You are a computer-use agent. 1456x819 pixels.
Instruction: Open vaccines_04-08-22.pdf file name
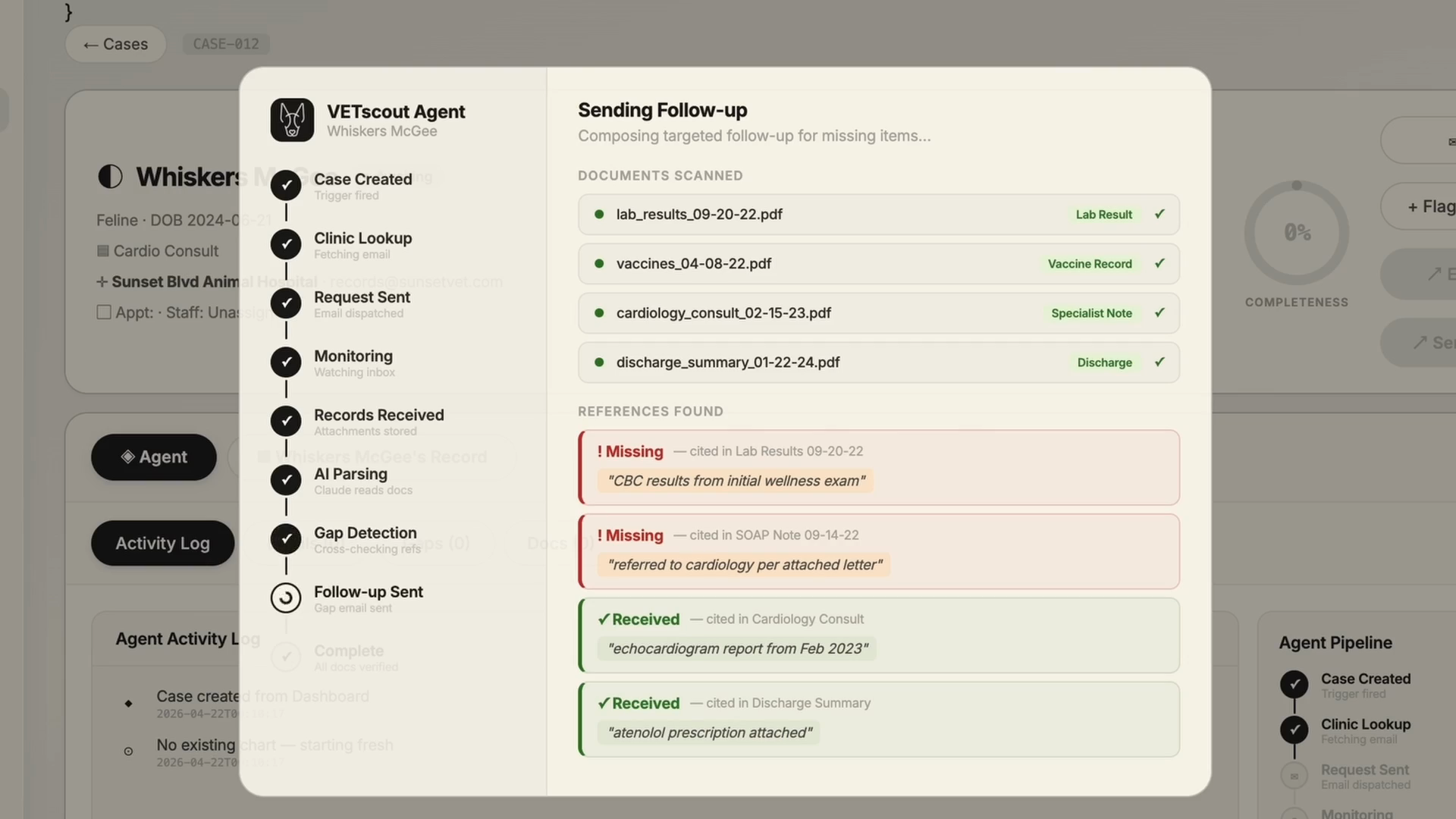[694, 264]
